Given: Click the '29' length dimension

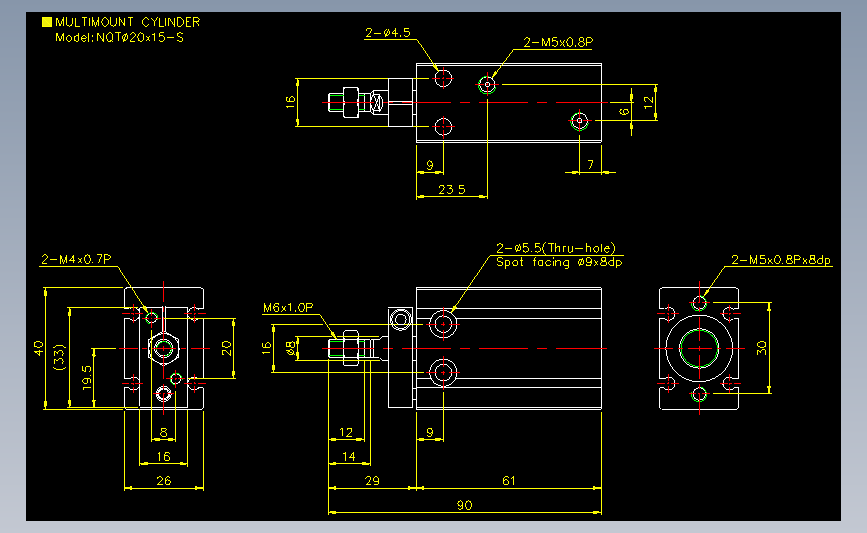Looking at the screenshot, I should coord(372,481).
